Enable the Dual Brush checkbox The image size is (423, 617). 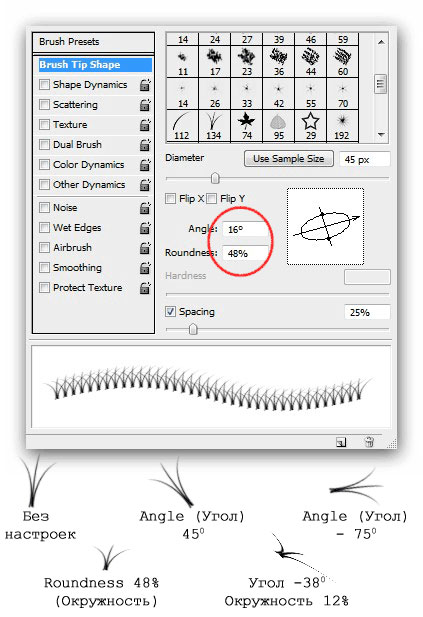44,144
